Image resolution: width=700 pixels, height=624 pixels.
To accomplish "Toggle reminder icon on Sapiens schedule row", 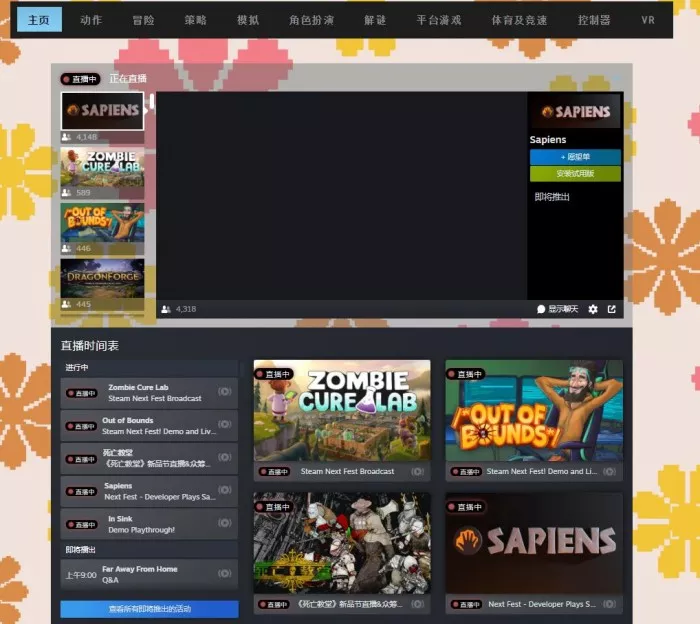I will click(225, 490).
